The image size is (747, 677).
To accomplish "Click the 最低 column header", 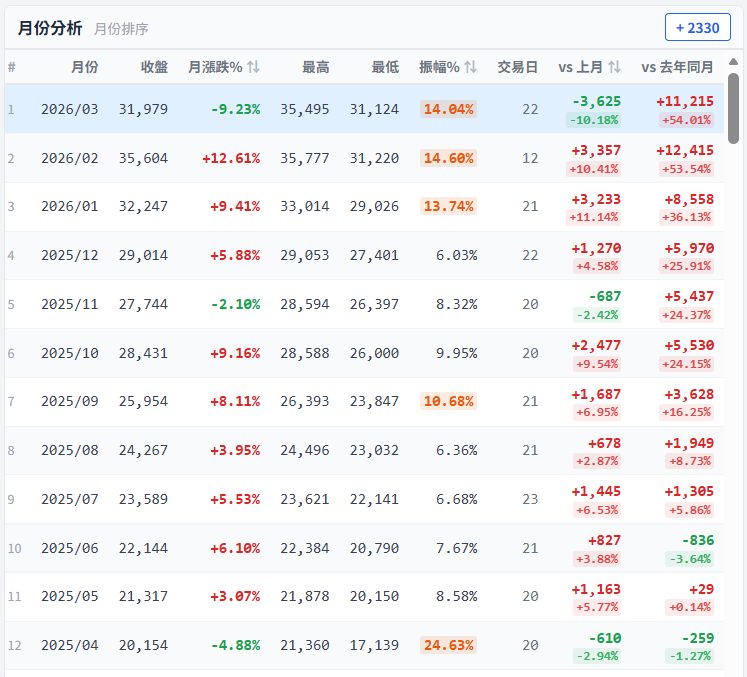I will click(x=385, y=67).
